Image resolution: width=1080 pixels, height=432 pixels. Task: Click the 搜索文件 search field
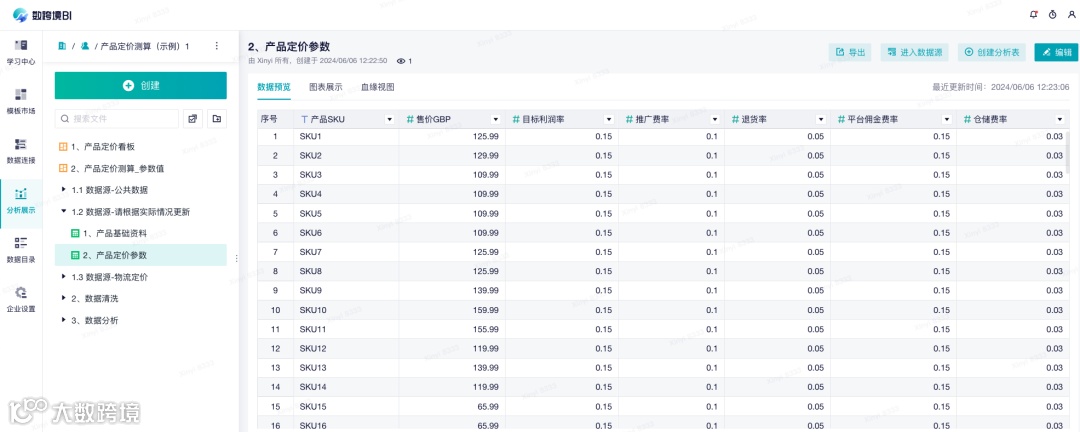[x=117, y=119]
